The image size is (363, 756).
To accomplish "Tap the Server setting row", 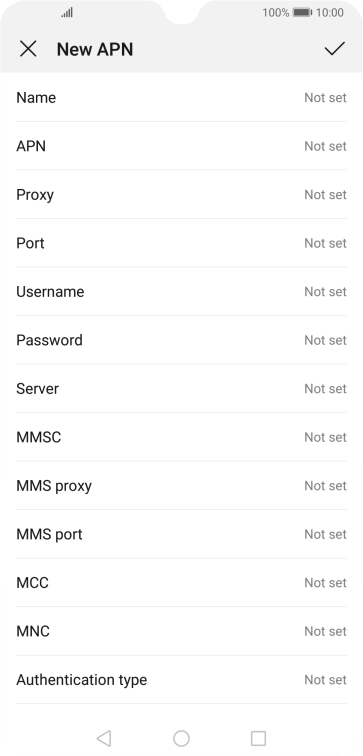I will coord(181,389).
